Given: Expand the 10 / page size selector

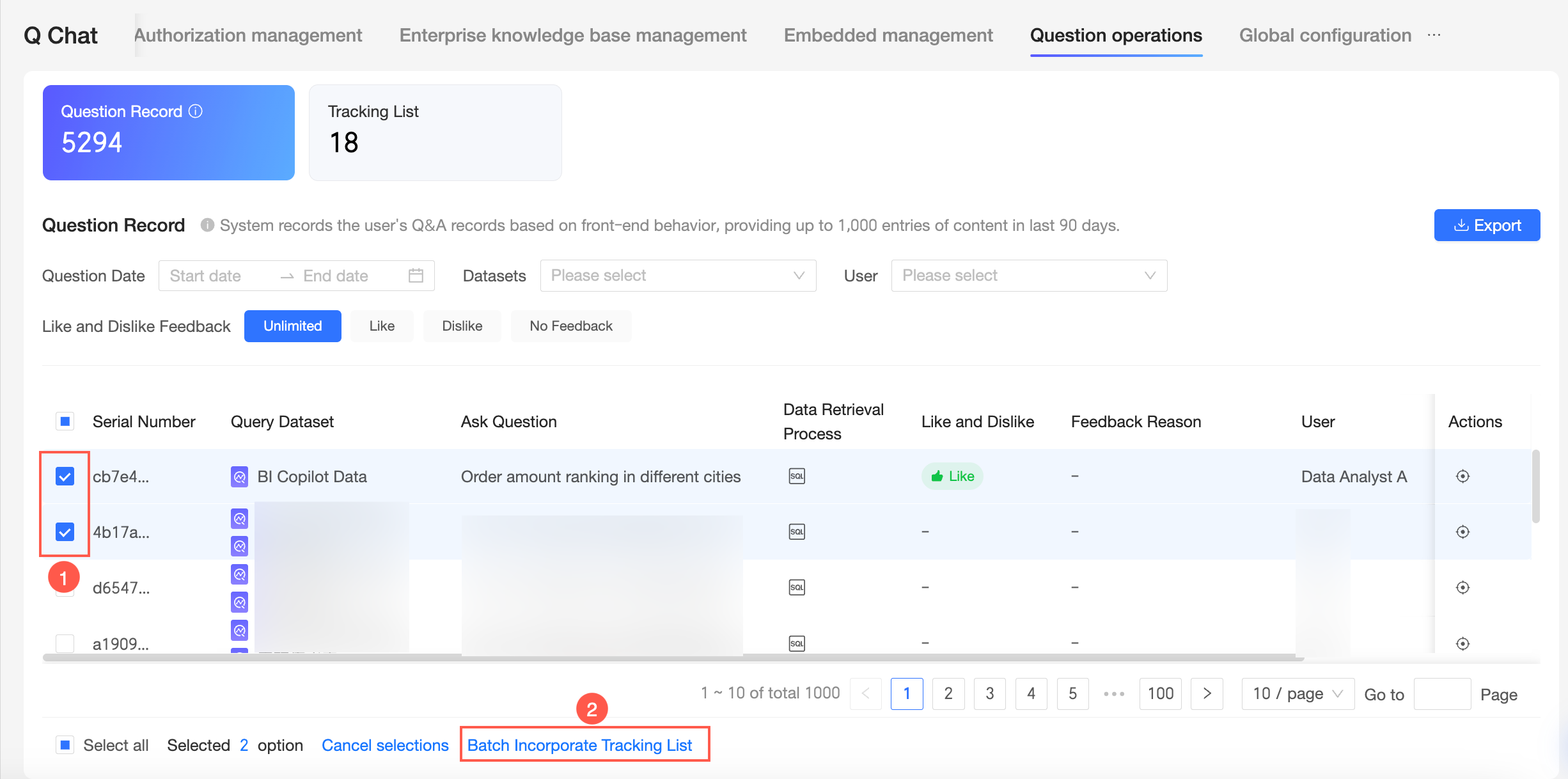Looking at the screenshot, I should click(x=1297, y=694).
